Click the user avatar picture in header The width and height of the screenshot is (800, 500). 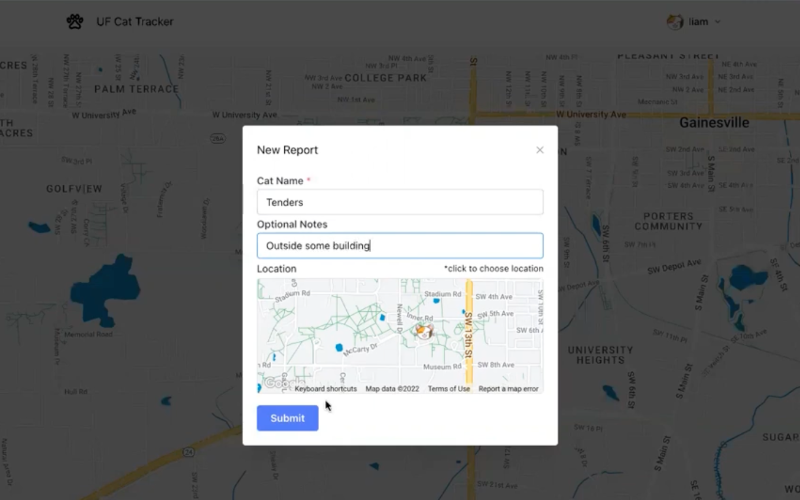[675, 21]
